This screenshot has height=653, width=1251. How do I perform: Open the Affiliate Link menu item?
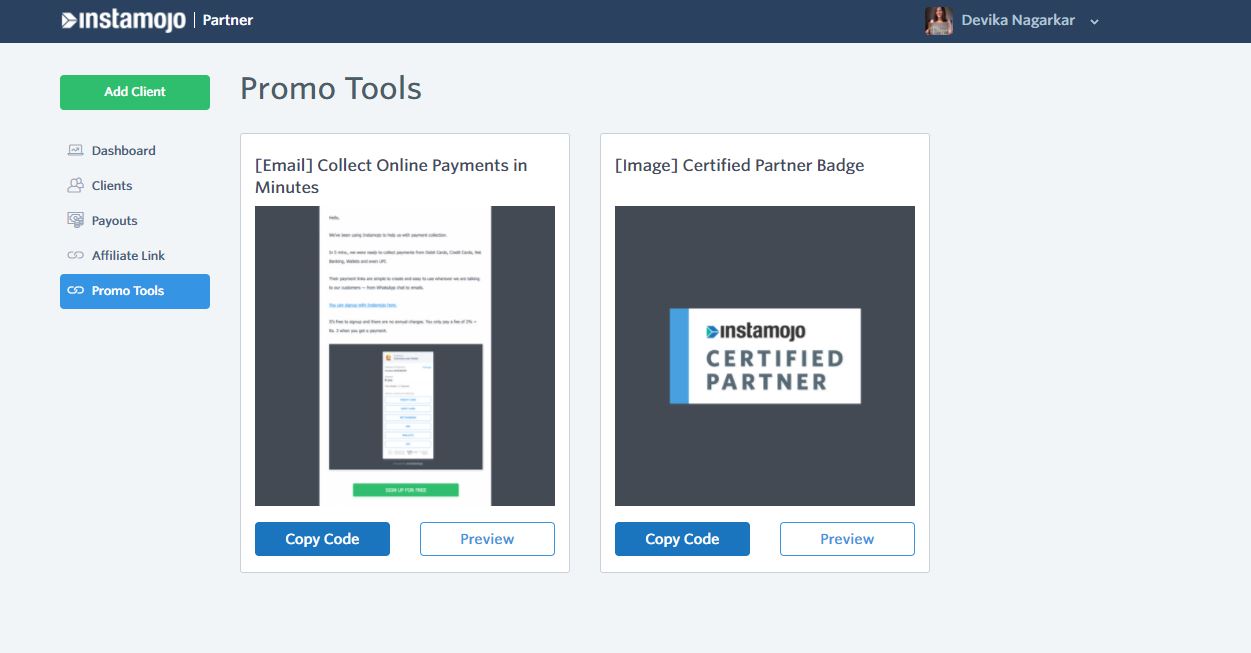click(x=135, y=255)
